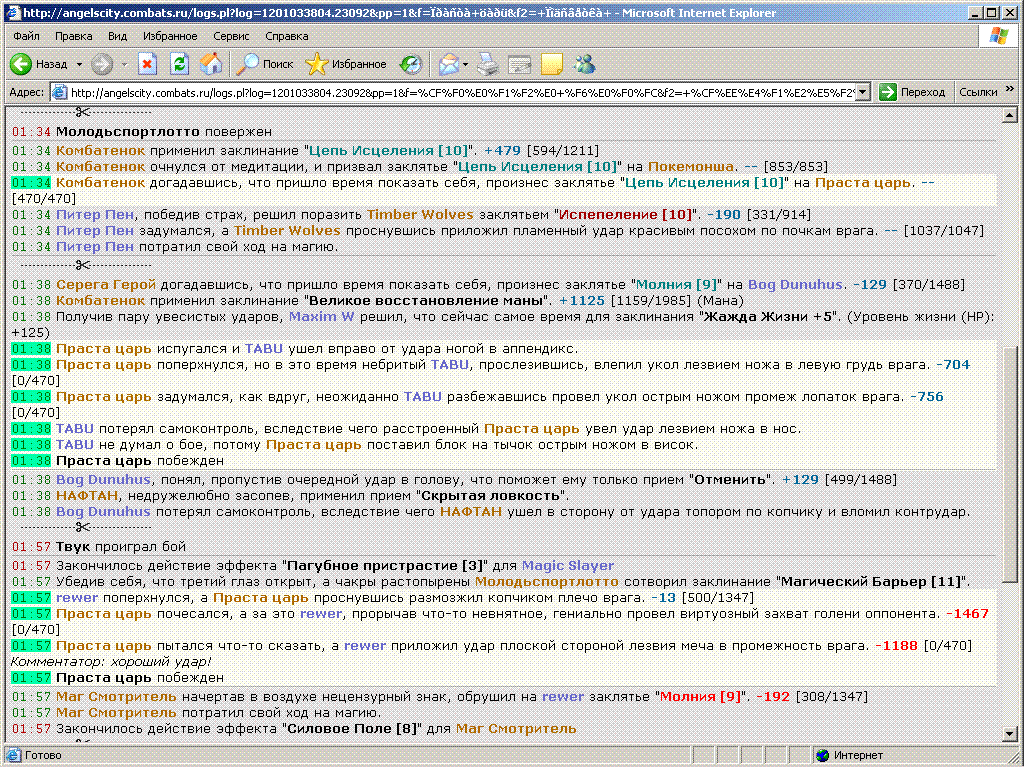The height and width of the screenshot is (768, 1024).
Task: Click the Ссылки toolbar label
Action: click(x=978, y=92)
